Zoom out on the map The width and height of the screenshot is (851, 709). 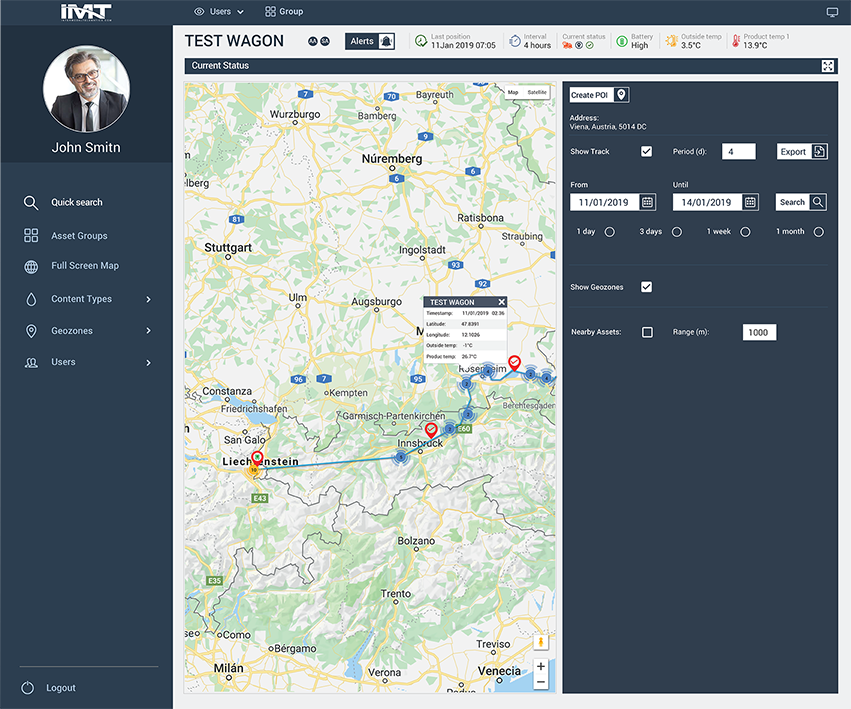point(541,682)
